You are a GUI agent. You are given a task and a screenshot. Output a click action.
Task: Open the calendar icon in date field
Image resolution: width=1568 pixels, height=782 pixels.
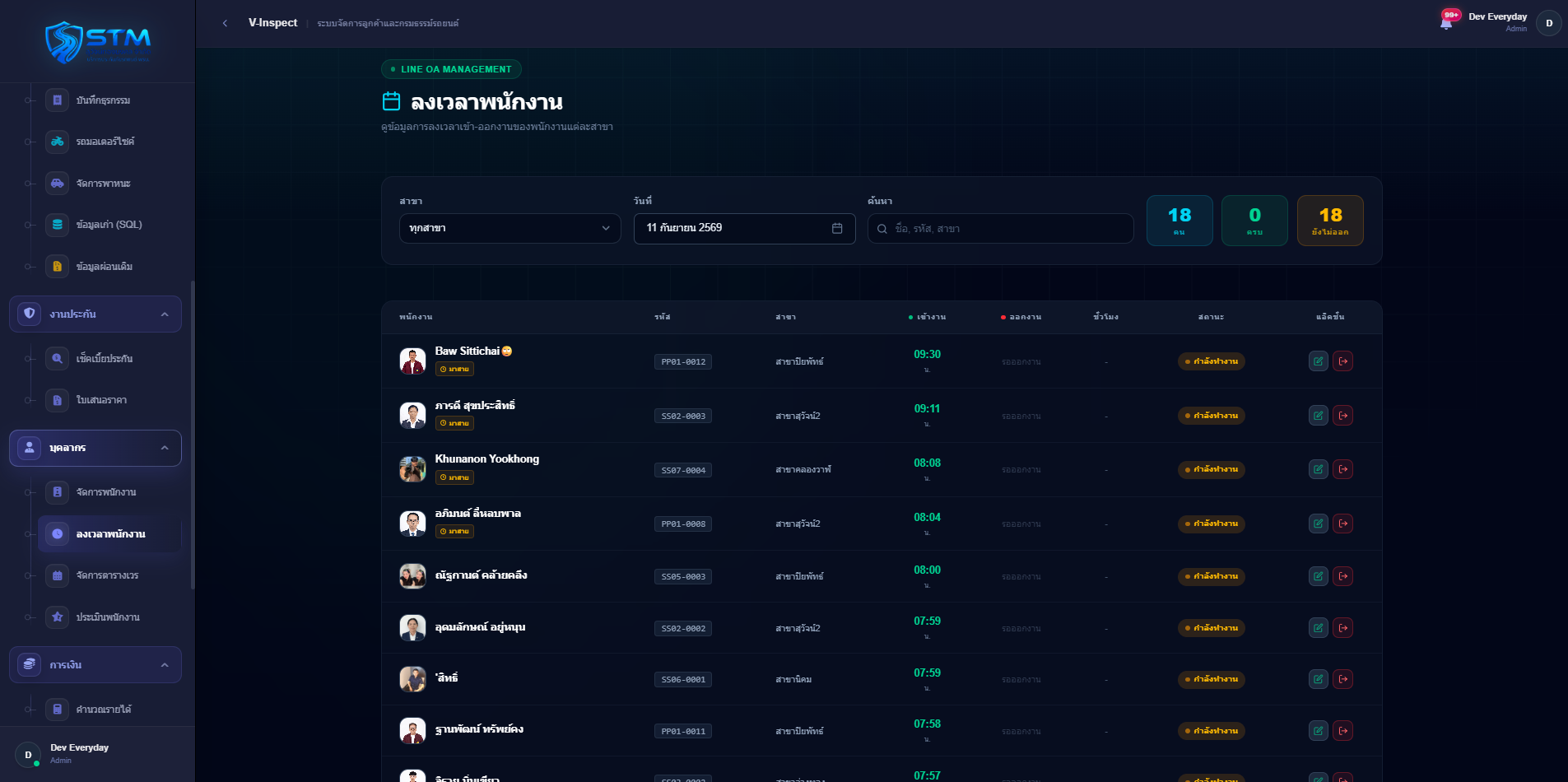(x=837, y=228)
